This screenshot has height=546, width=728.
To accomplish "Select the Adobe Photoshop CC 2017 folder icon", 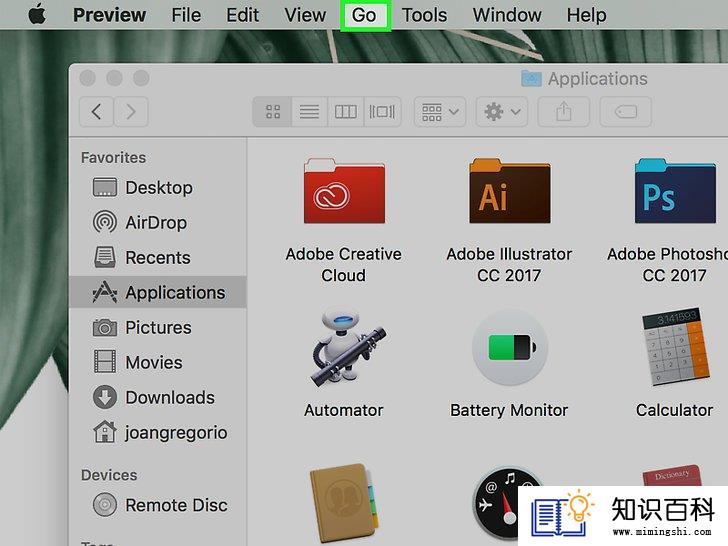I will pyautogui.click(x=675, y=191).
